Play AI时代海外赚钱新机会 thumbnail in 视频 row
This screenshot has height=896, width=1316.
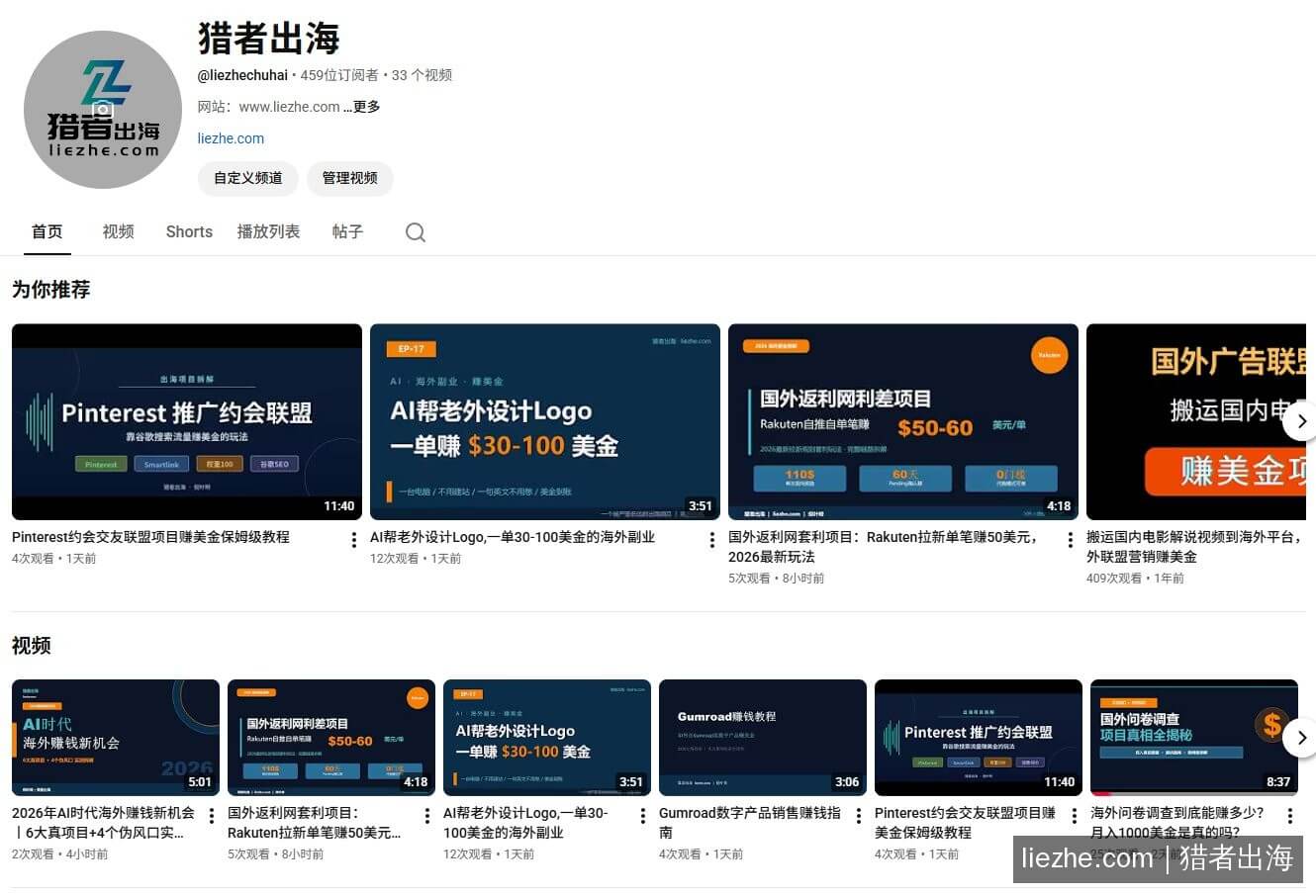tap(116, 738)
